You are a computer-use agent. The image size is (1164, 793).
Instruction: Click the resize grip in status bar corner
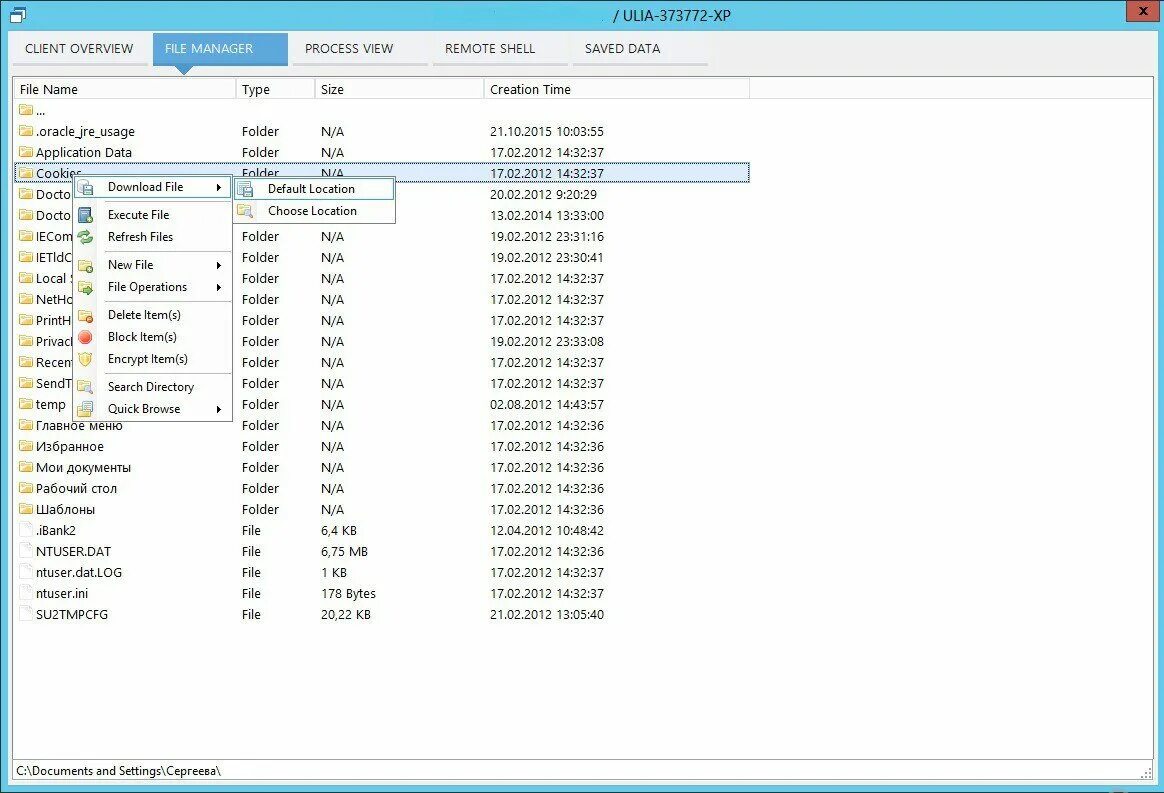coord(1147,773)
